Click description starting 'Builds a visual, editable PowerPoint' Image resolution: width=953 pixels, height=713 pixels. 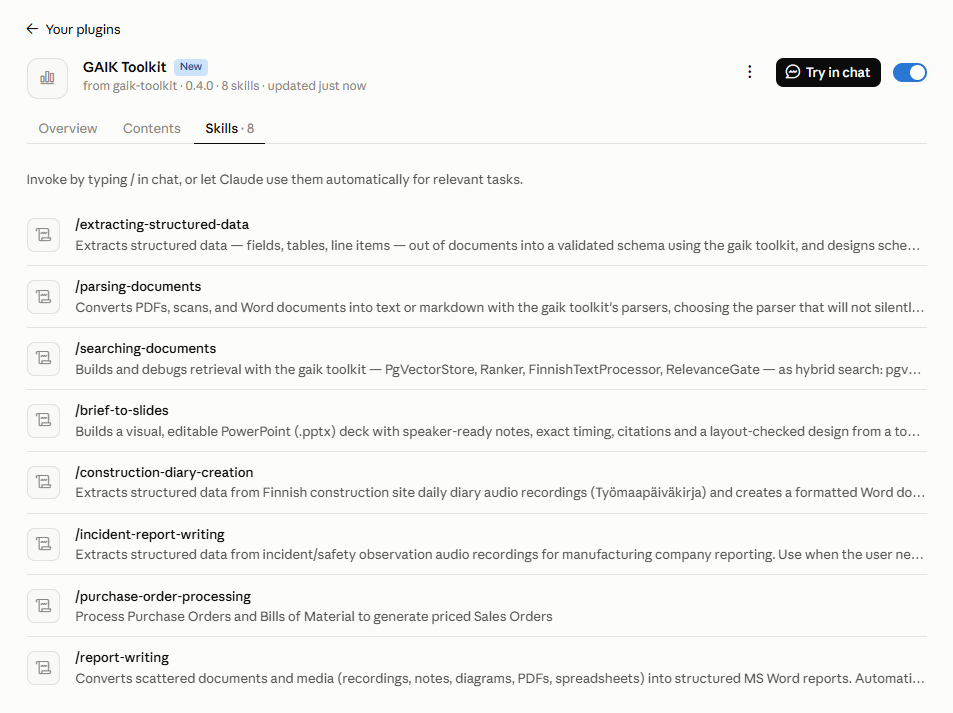497,432
